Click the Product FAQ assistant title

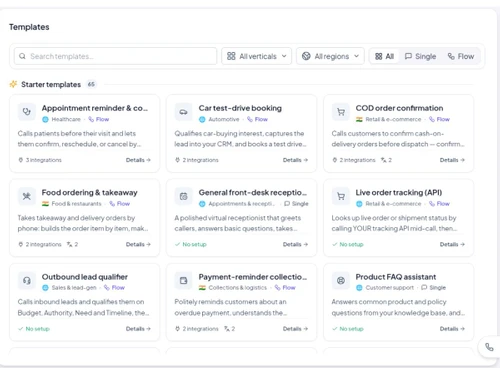coord(396,277)
